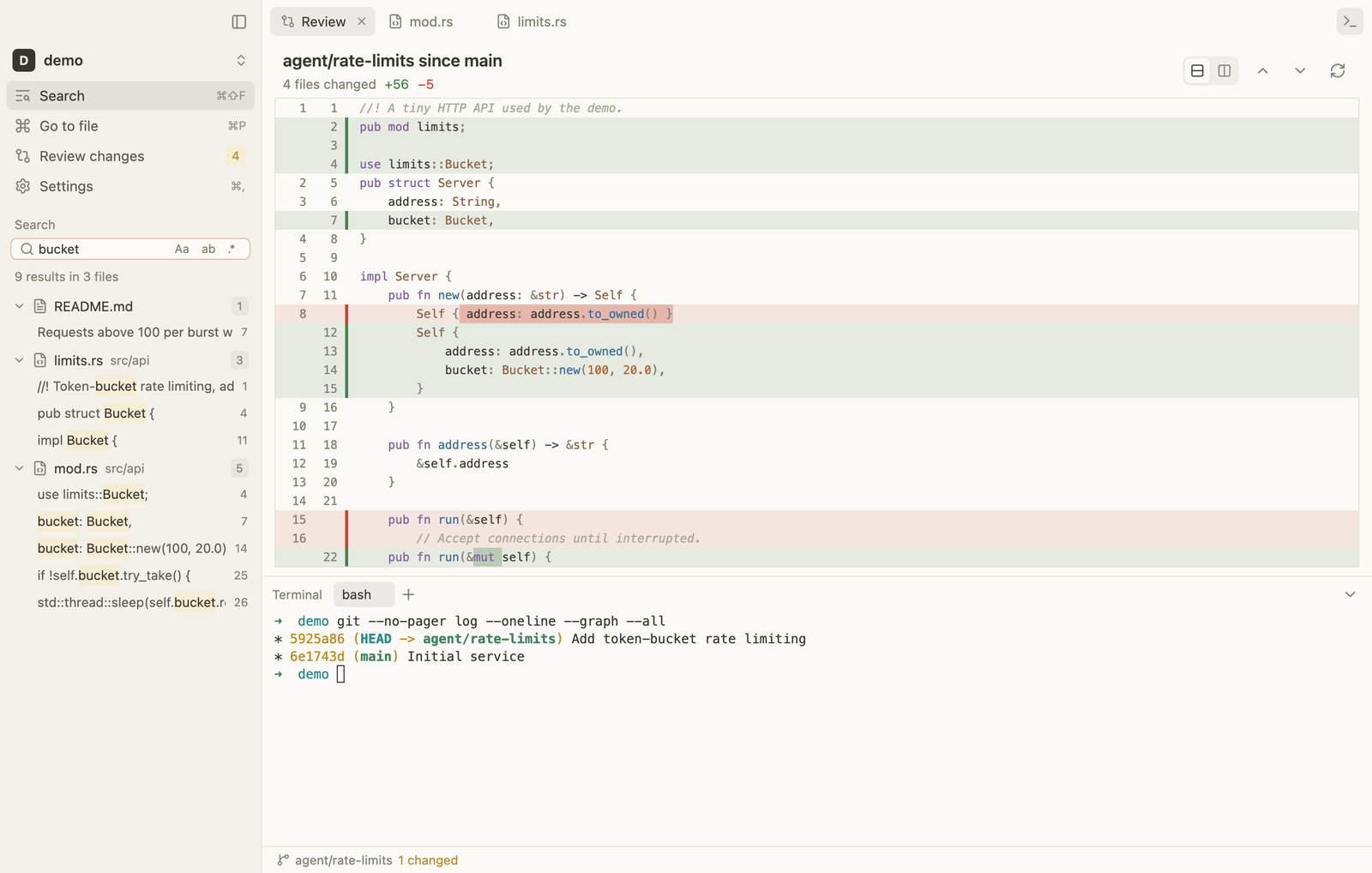1372x873 pixels.
Task: Click the mod.rs file icon in results
Action: 40,468
